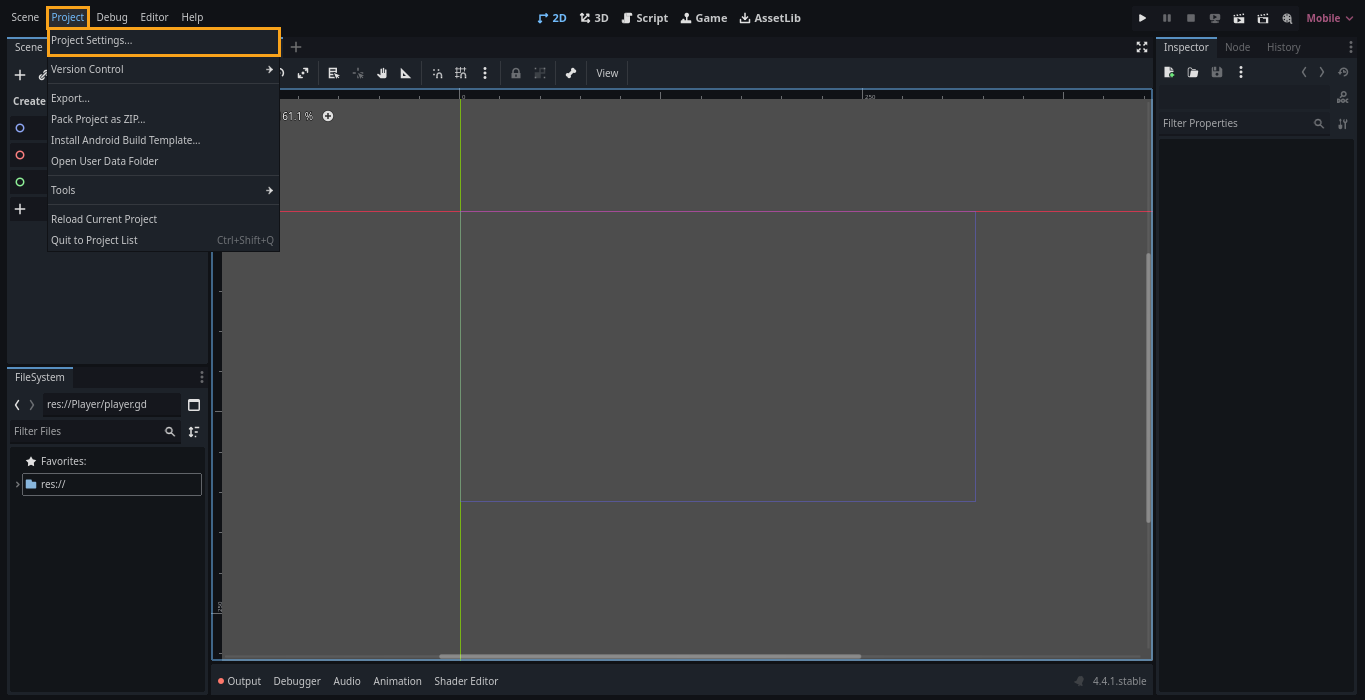Click the FileSystem sort files icon
The image size is (1365, 700).
[194, 431]
